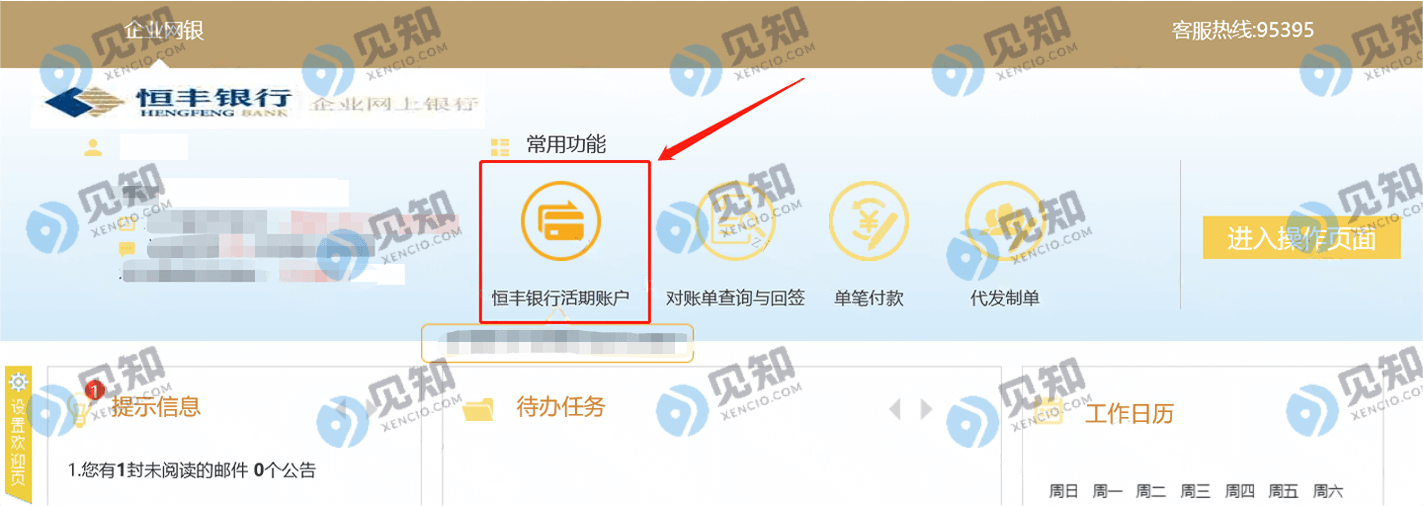
Task: Open the unread mail notice link
Action: [x=192, y=469]
